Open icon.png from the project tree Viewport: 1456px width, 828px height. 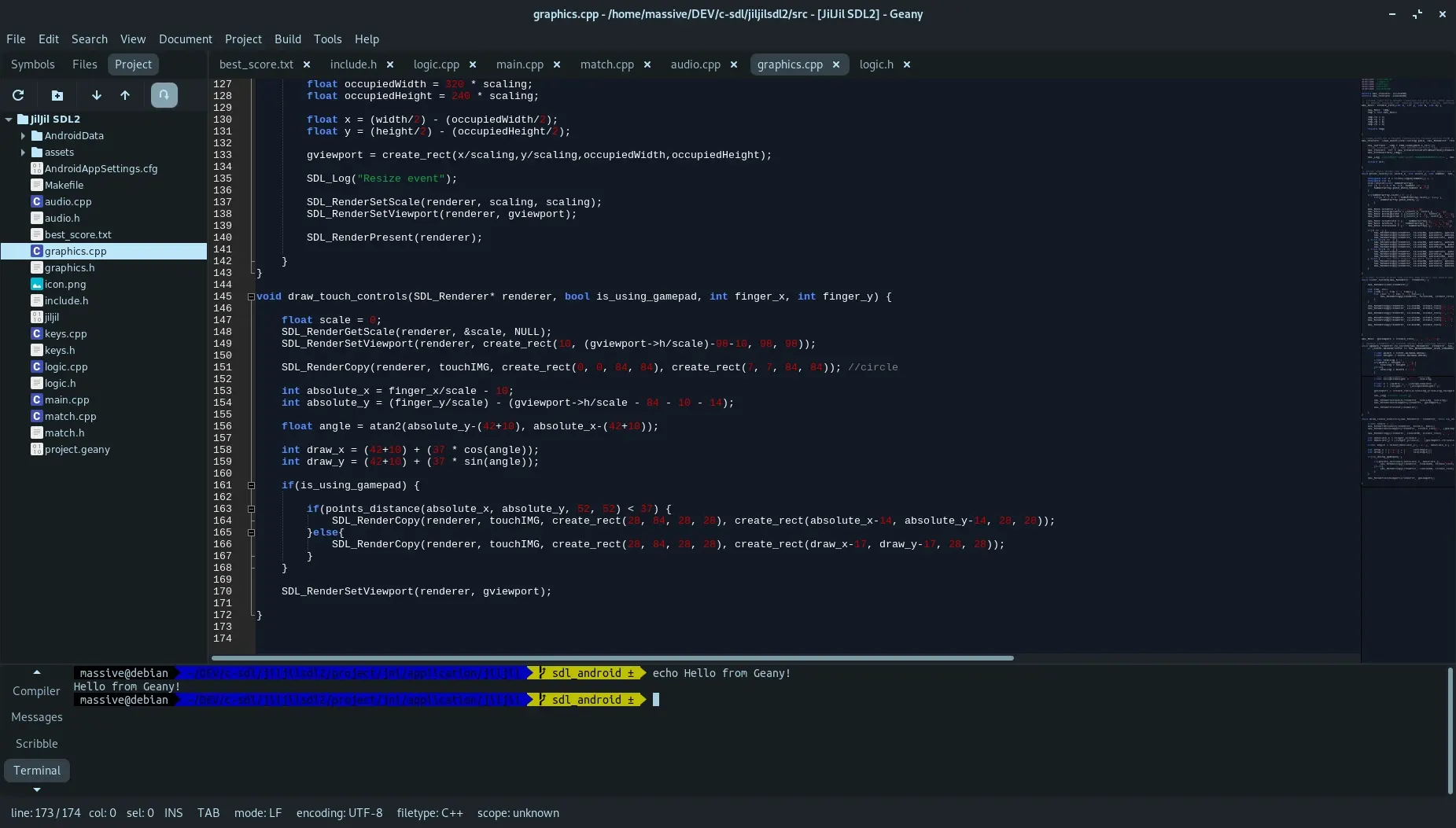[x=65, y=284]
